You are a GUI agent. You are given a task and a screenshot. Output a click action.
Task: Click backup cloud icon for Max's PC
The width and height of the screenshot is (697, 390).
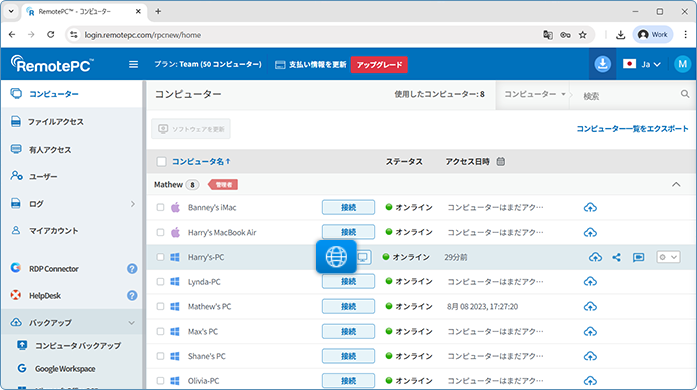(x=590, y=331)
